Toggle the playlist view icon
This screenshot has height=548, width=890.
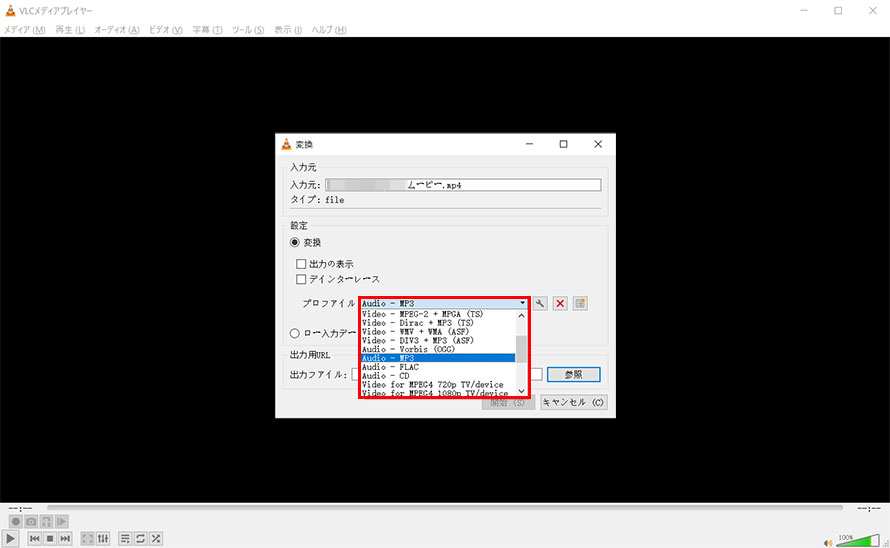pos(125,538)
